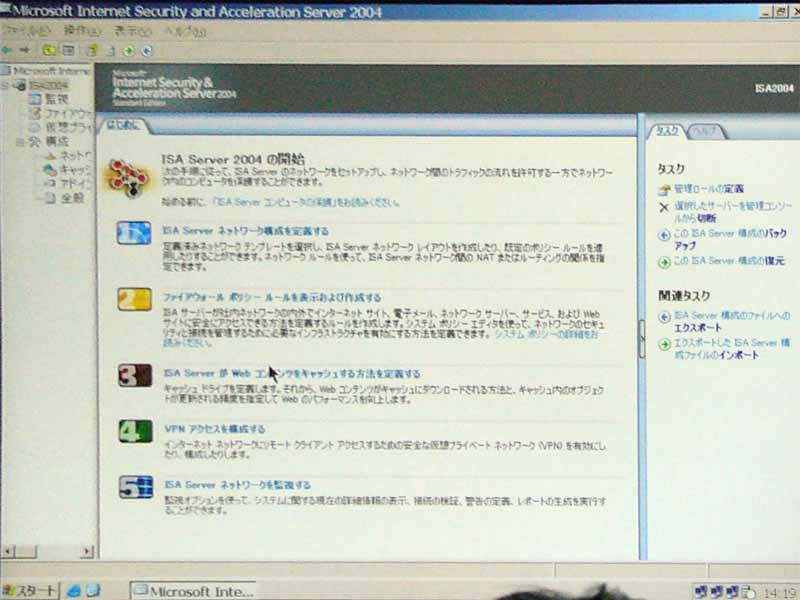Select the キャッシュ node under 構成
Screen dimensions: 800x600
pyautogui.click(x=68, y=169)
